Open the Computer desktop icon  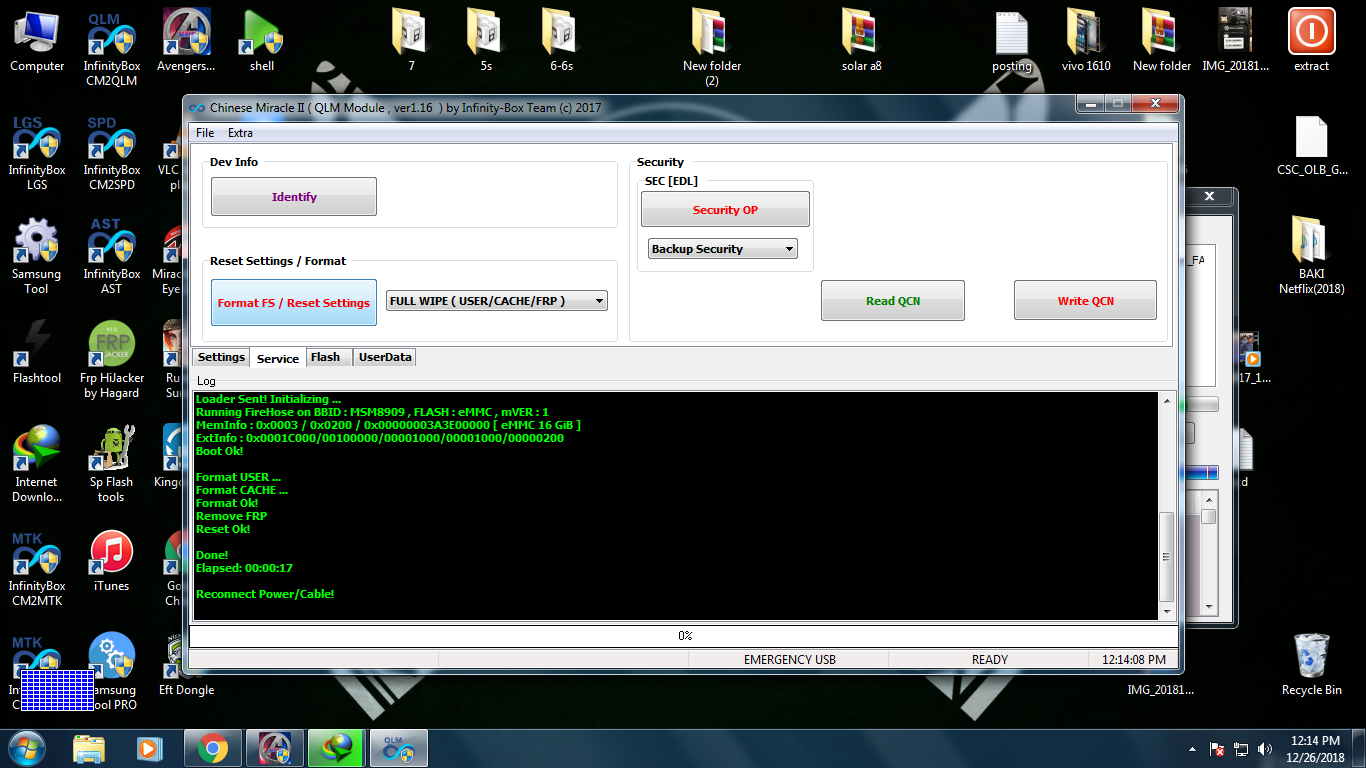tap(37, 41)
